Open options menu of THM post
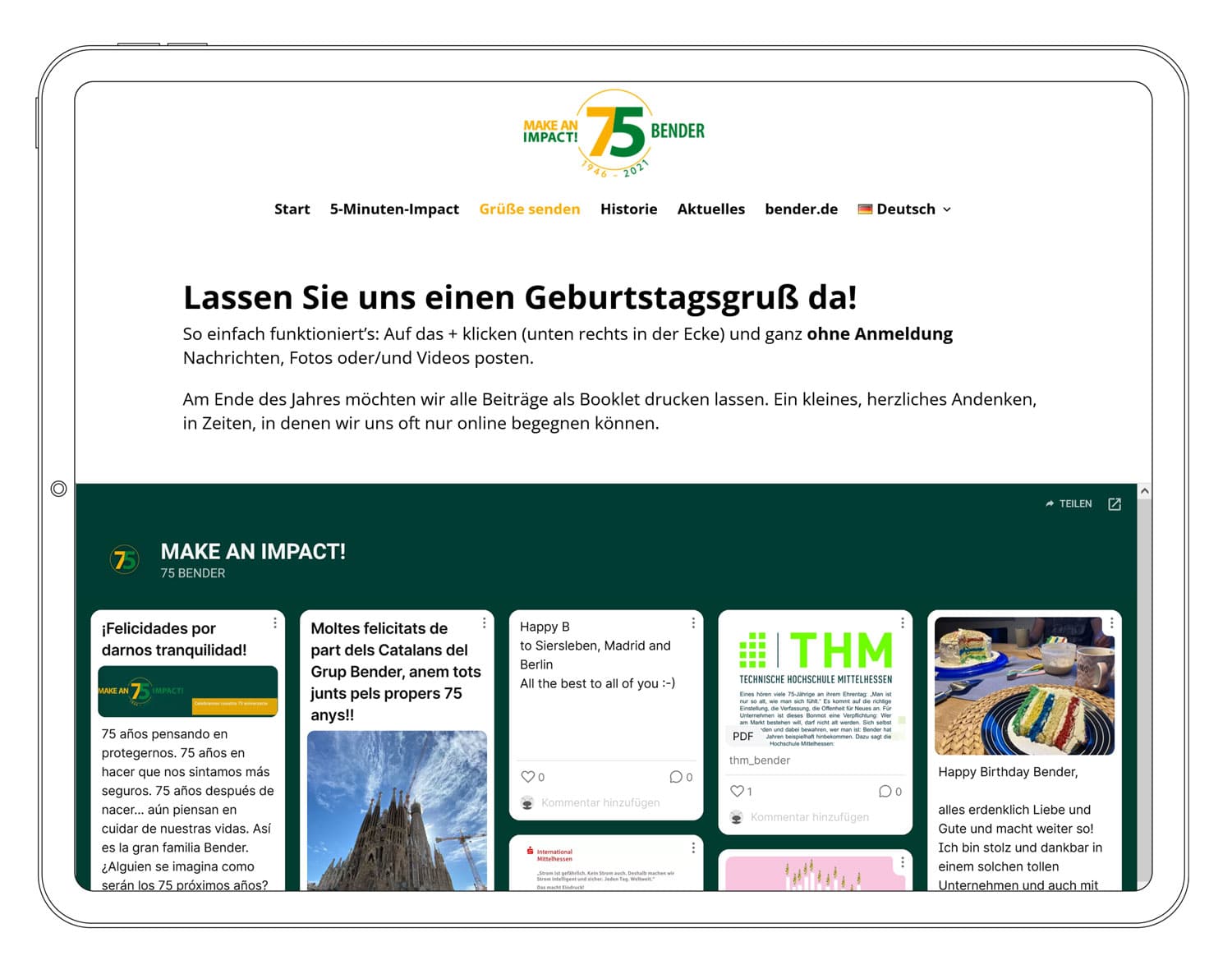 tap(903, 623)
